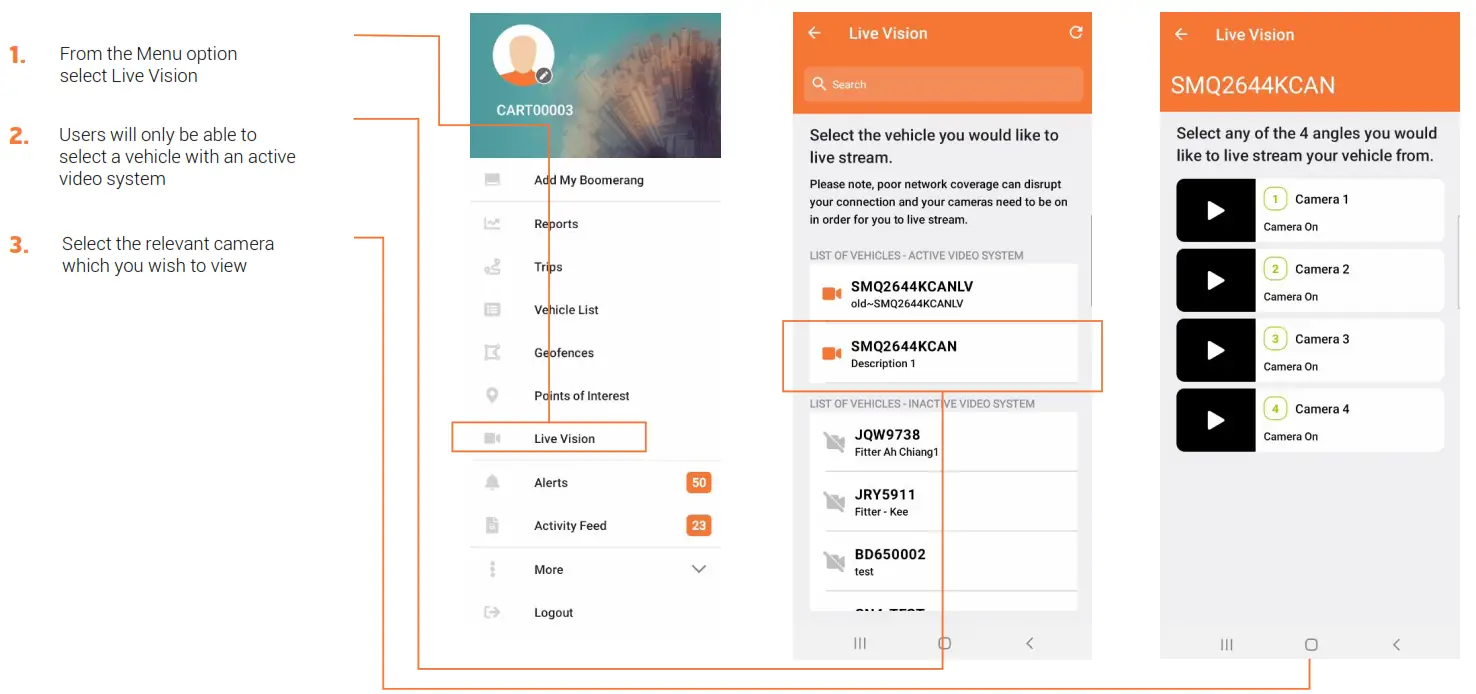1476x694 pixels.
Task: Tap the edit pencil on the profile picture
Action: (542, 76)
